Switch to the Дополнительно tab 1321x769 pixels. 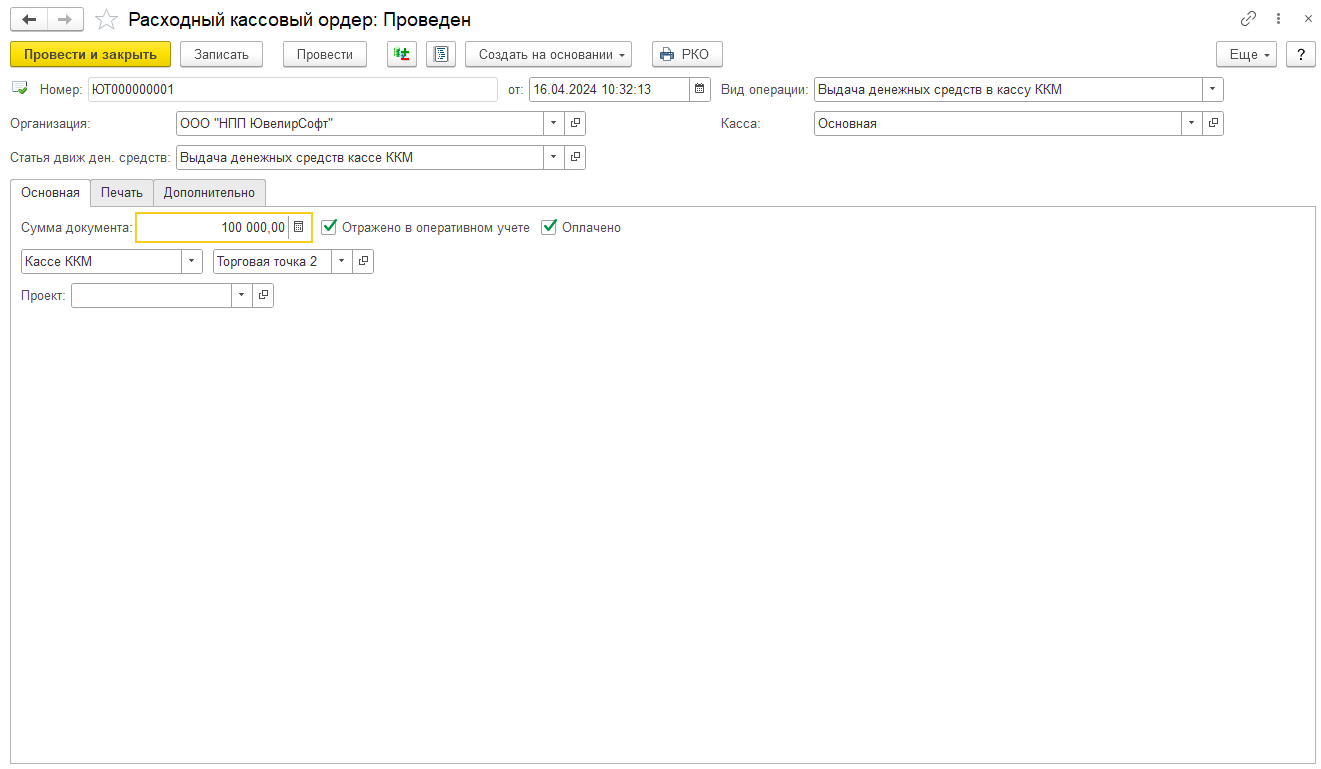click(x=210, y=193)
